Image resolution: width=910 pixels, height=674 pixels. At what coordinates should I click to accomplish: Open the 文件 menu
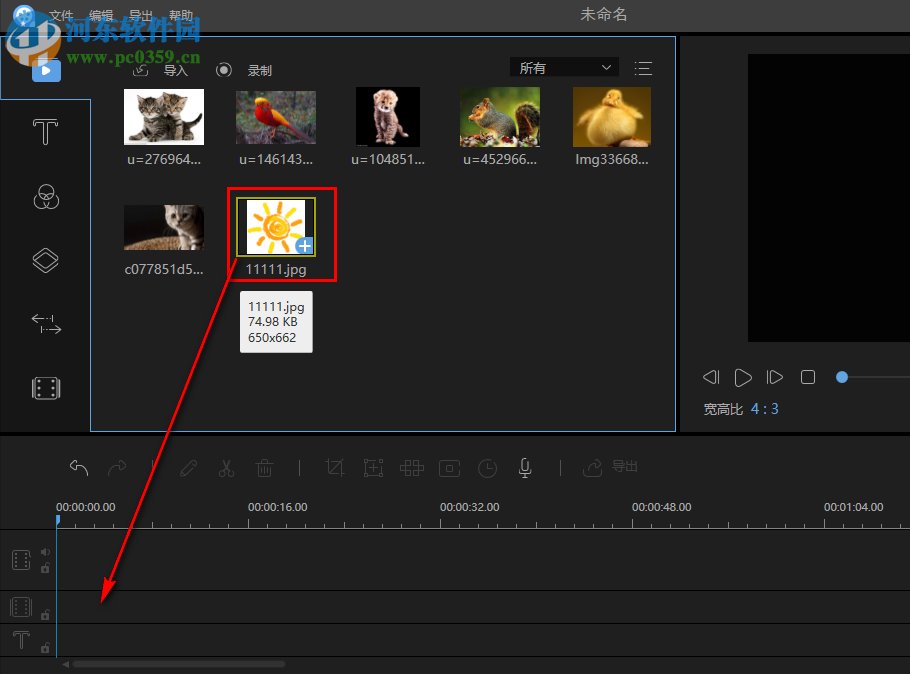click(x=61, y=14)
